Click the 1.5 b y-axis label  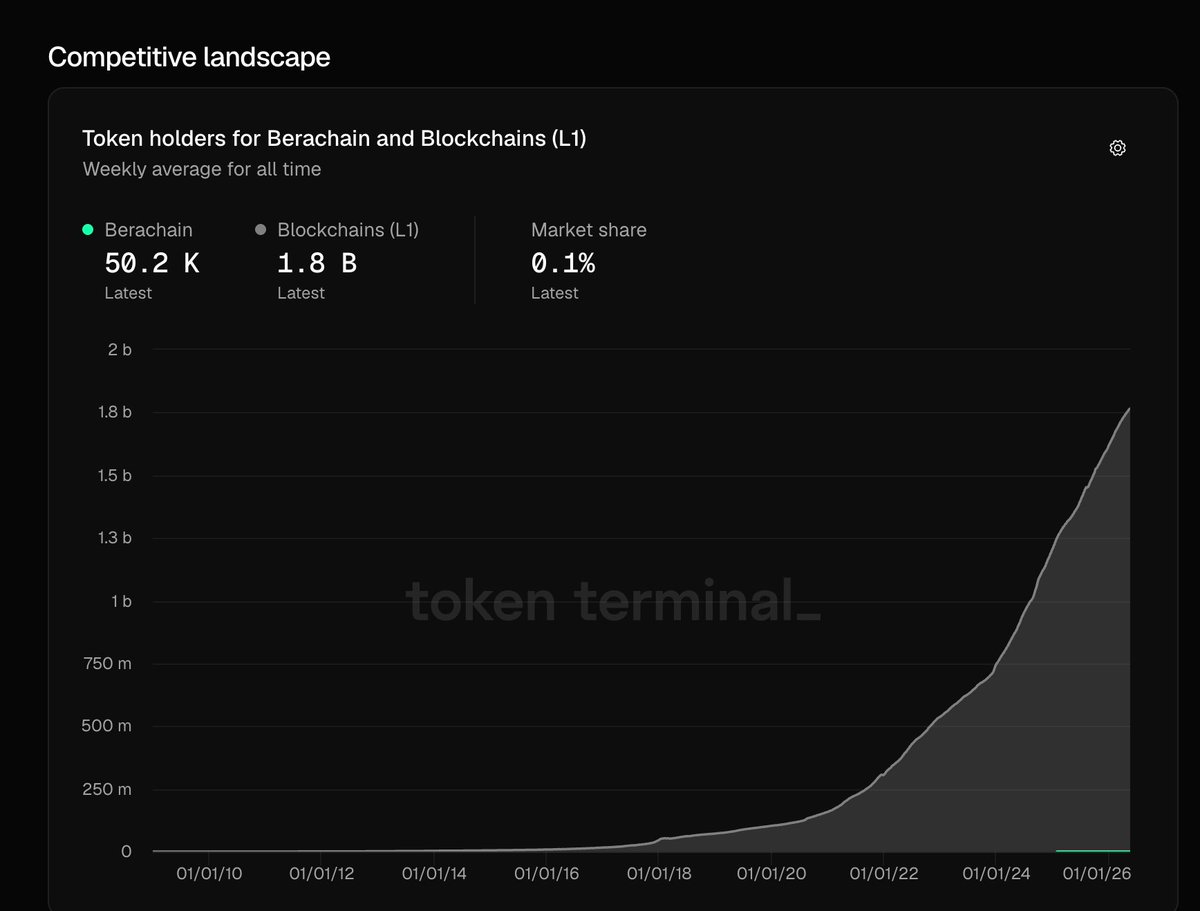pyautogui.click(x=114, y=475)
